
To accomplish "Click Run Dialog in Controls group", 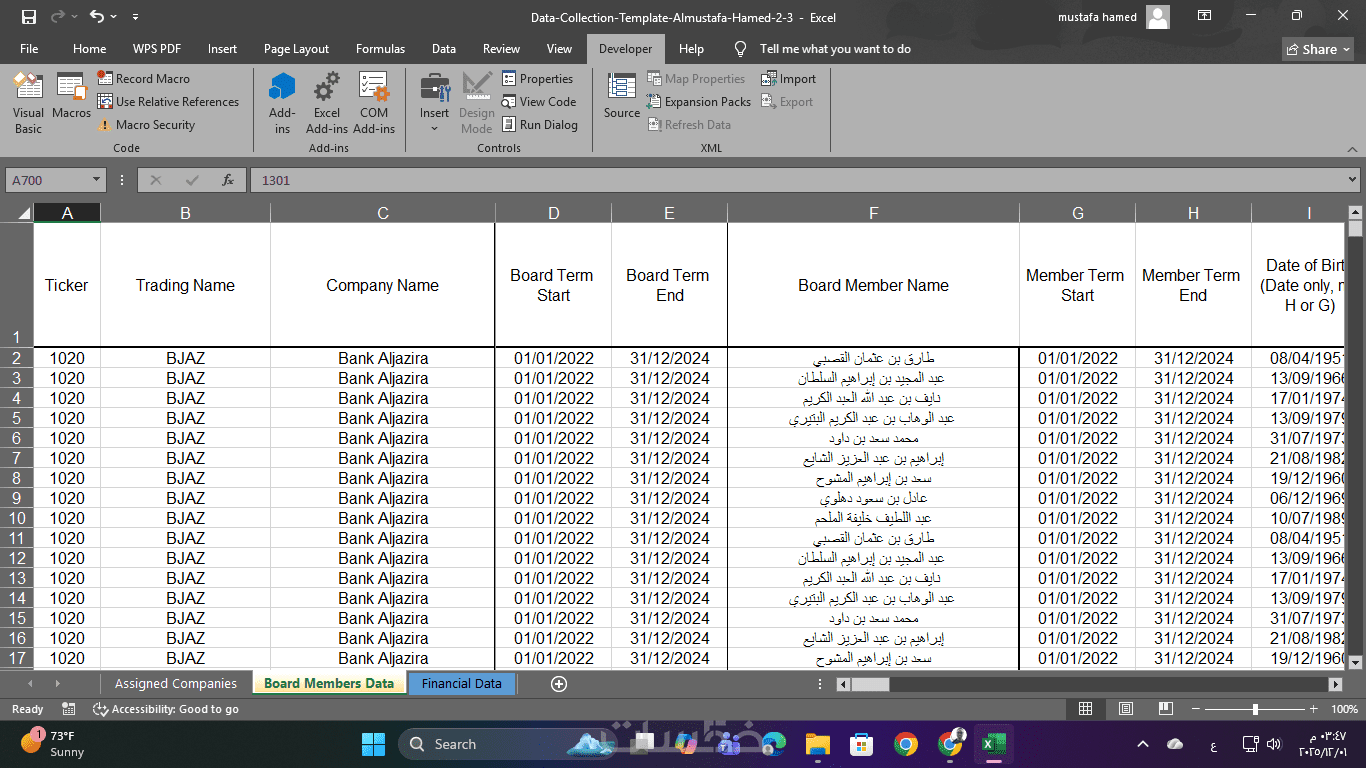I will tap(539, 125).
